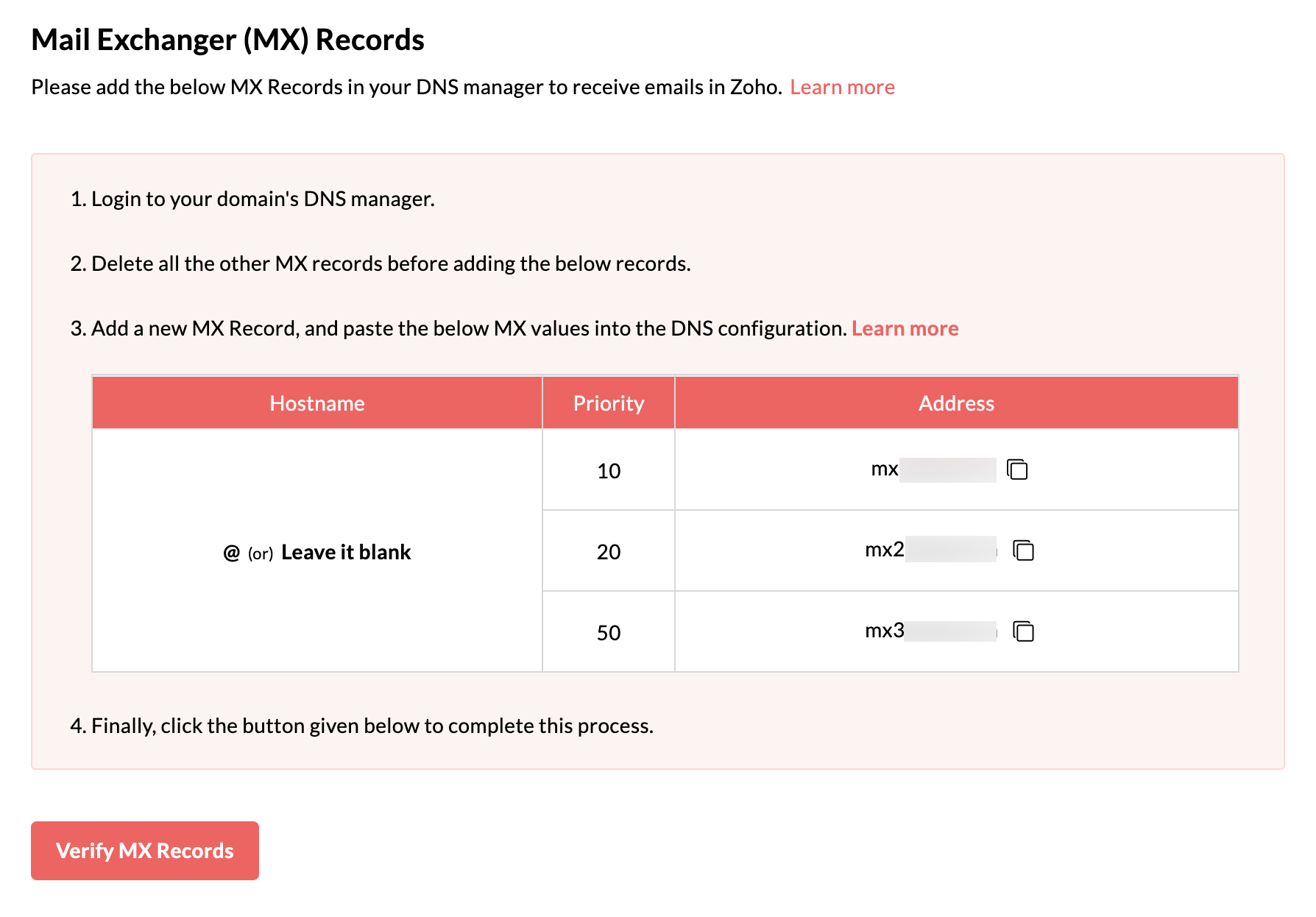The width and height of the screenshot is (1316, 917).
Task: Select the priority 50 cell
Action: tap(609, 633)
